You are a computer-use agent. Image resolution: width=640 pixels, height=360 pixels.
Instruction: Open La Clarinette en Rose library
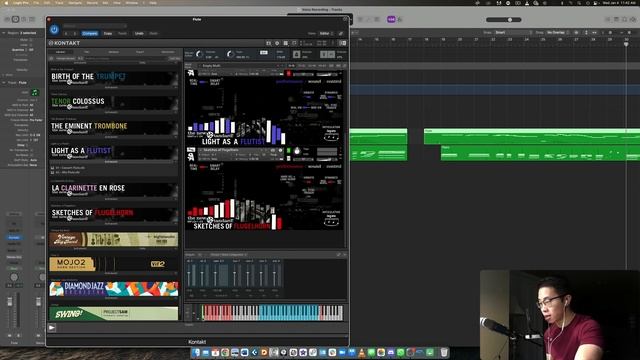tap(114, 190)
